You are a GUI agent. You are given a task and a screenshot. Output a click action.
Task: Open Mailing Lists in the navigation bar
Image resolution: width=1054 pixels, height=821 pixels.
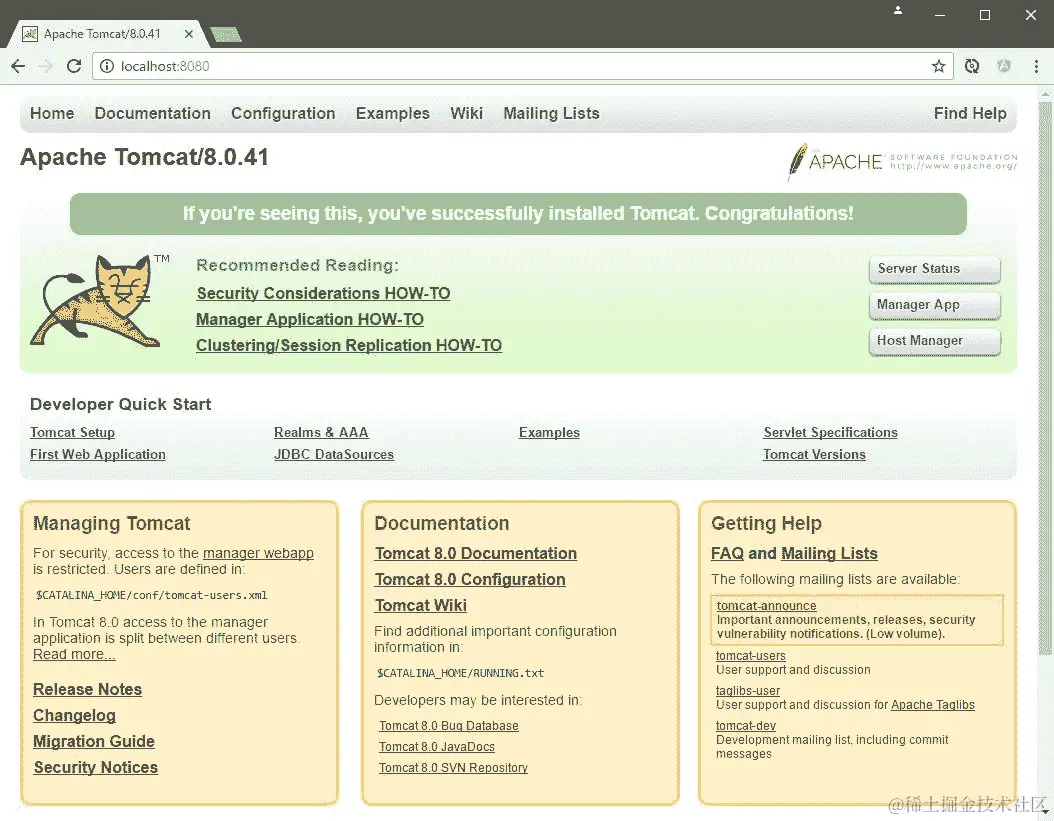coord(551,114)
